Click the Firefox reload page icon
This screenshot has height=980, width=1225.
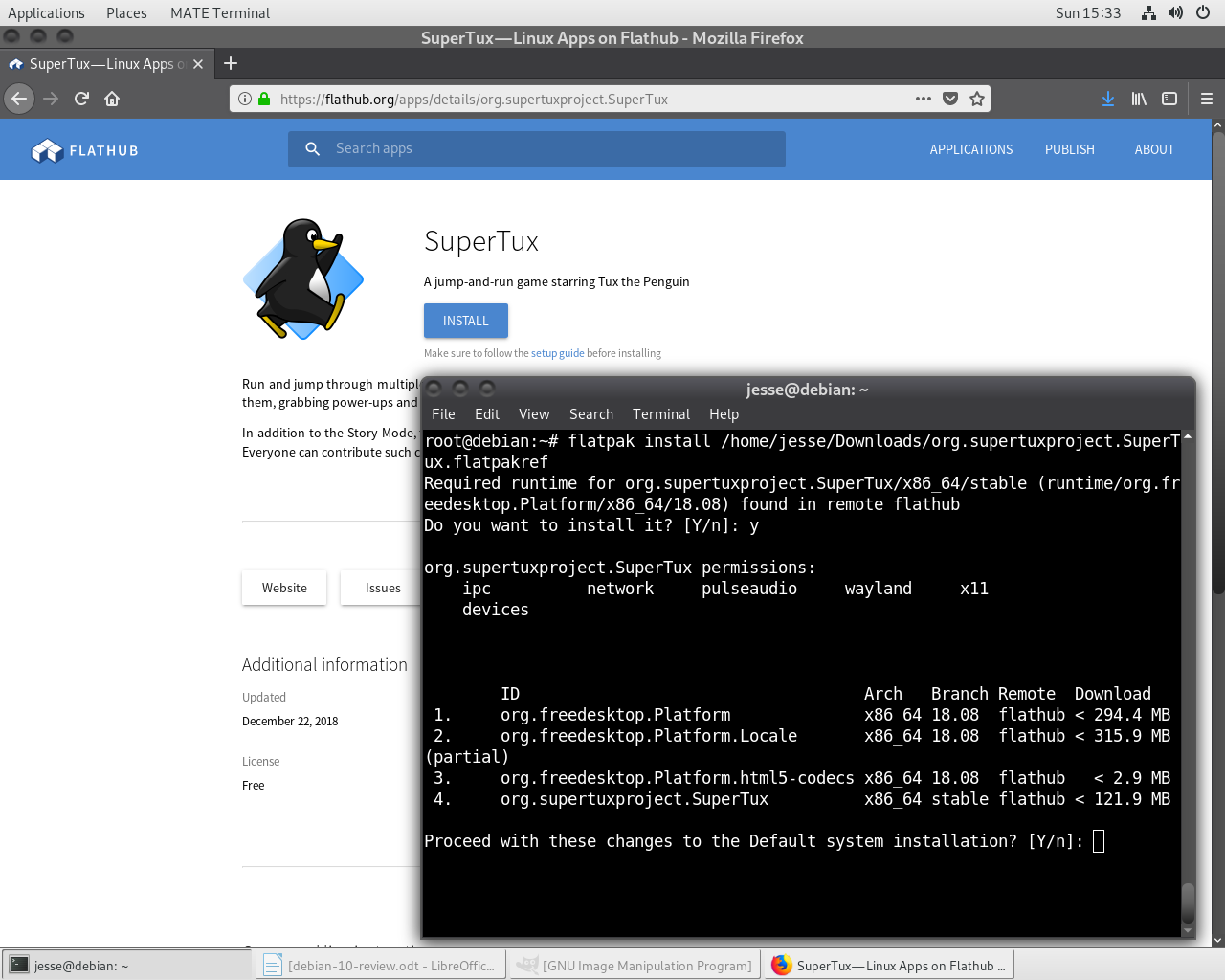pyautogui.click(x=81, y=99)
